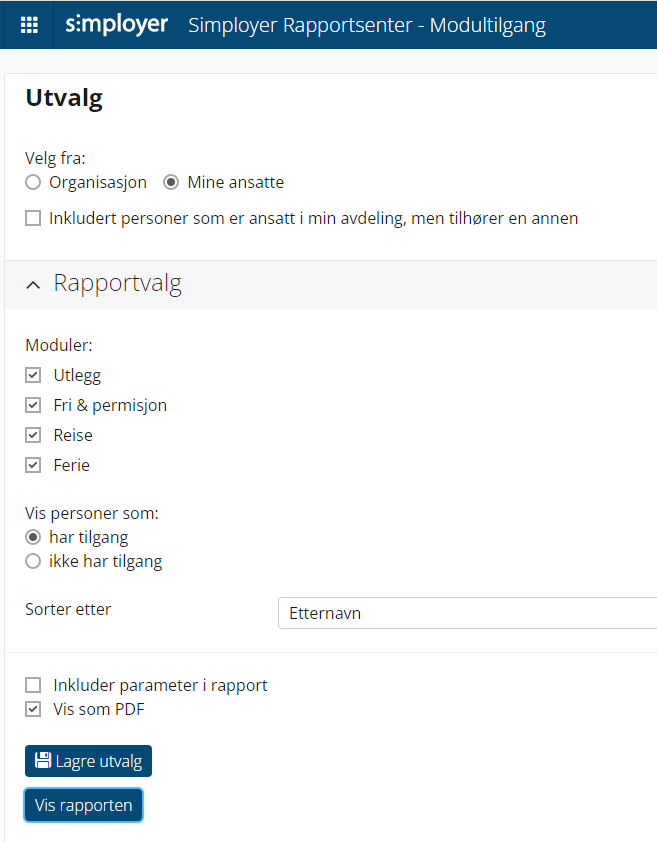
Task: Uncheck the Utlegg module checkbox
Action: point(33,376)
